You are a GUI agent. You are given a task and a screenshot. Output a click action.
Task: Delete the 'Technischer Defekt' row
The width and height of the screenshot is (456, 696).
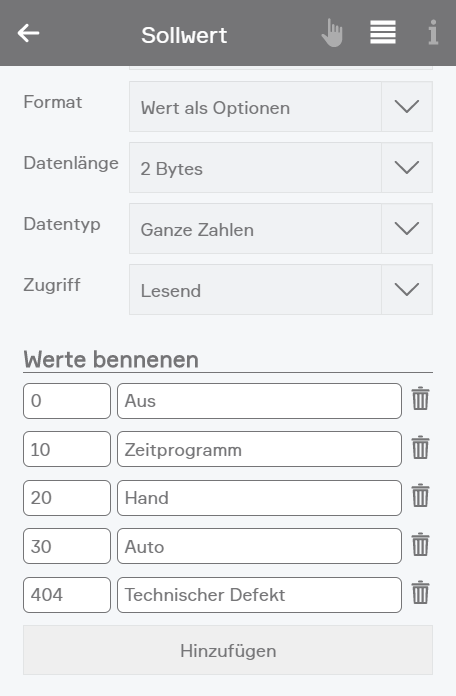click(420, 593)
